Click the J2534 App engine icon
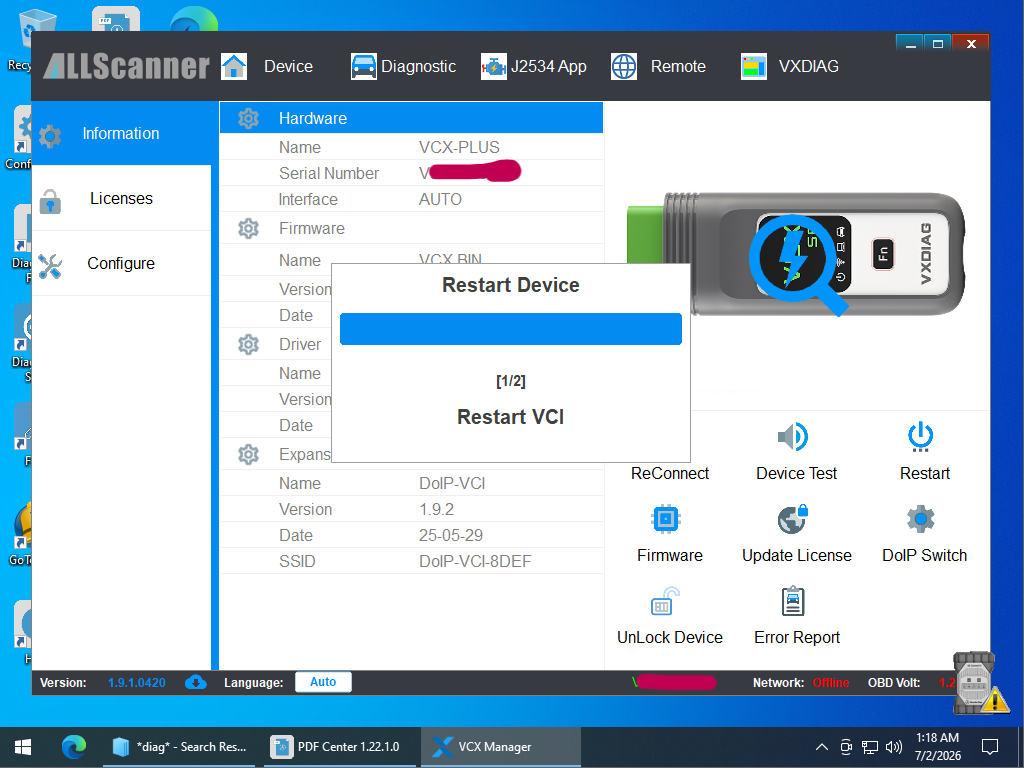1024x768 pixels. [494, 67]
